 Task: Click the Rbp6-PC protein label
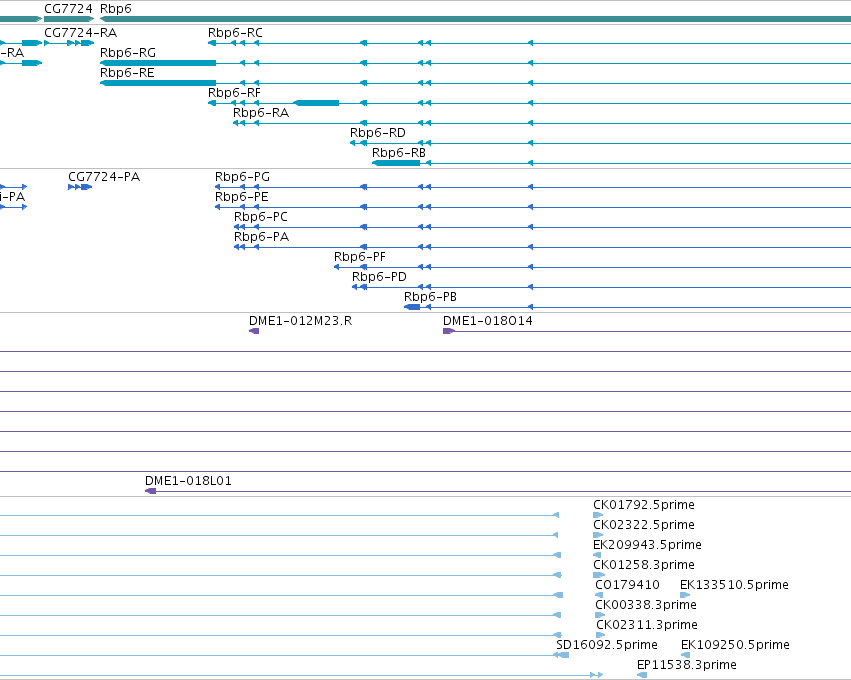(261, 217)
